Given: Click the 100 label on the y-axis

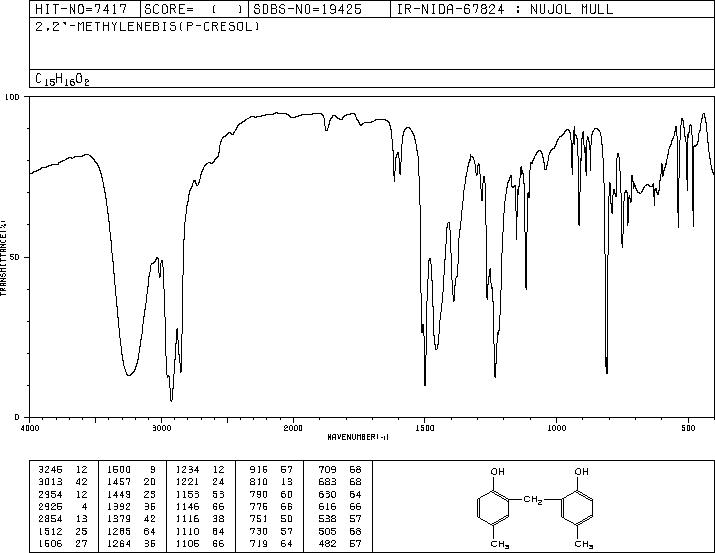Looking at the screenshot, I should pyautogui.click(x=13, y=97).
